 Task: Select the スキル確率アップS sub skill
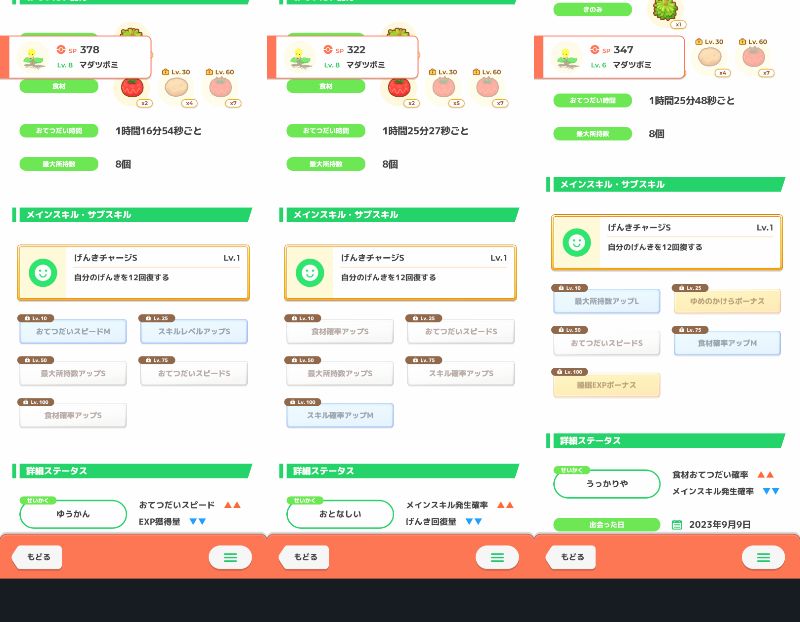coord(461,373)
